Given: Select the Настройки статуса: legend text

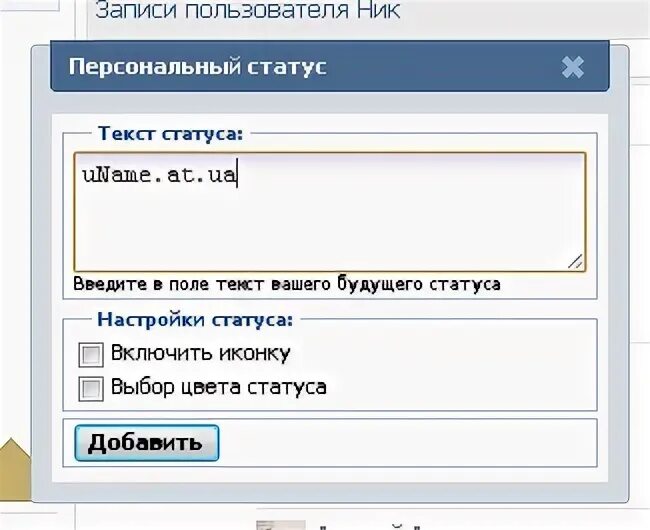Looking at the screenshot, I should 195,320.
